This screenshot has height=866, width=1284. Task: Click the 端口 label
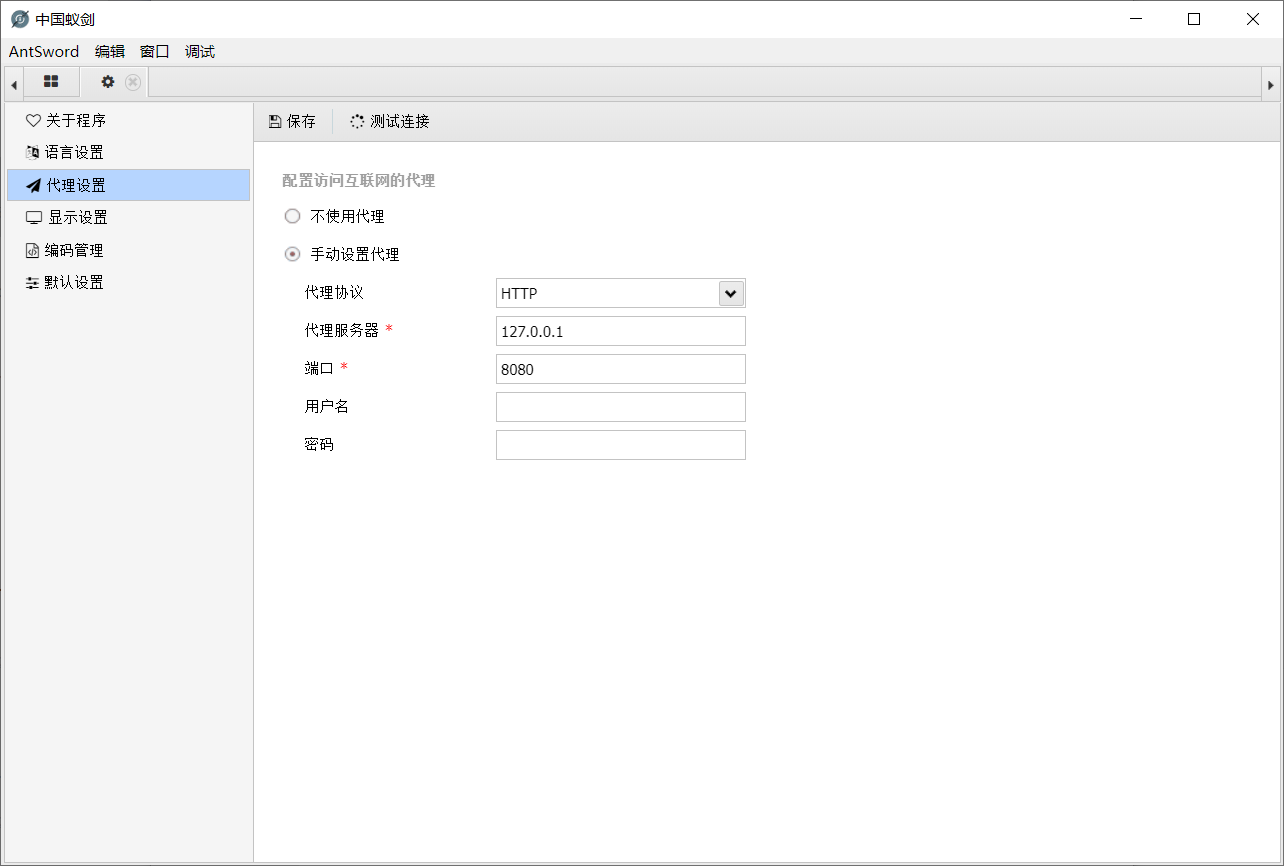tap(319, 368)
